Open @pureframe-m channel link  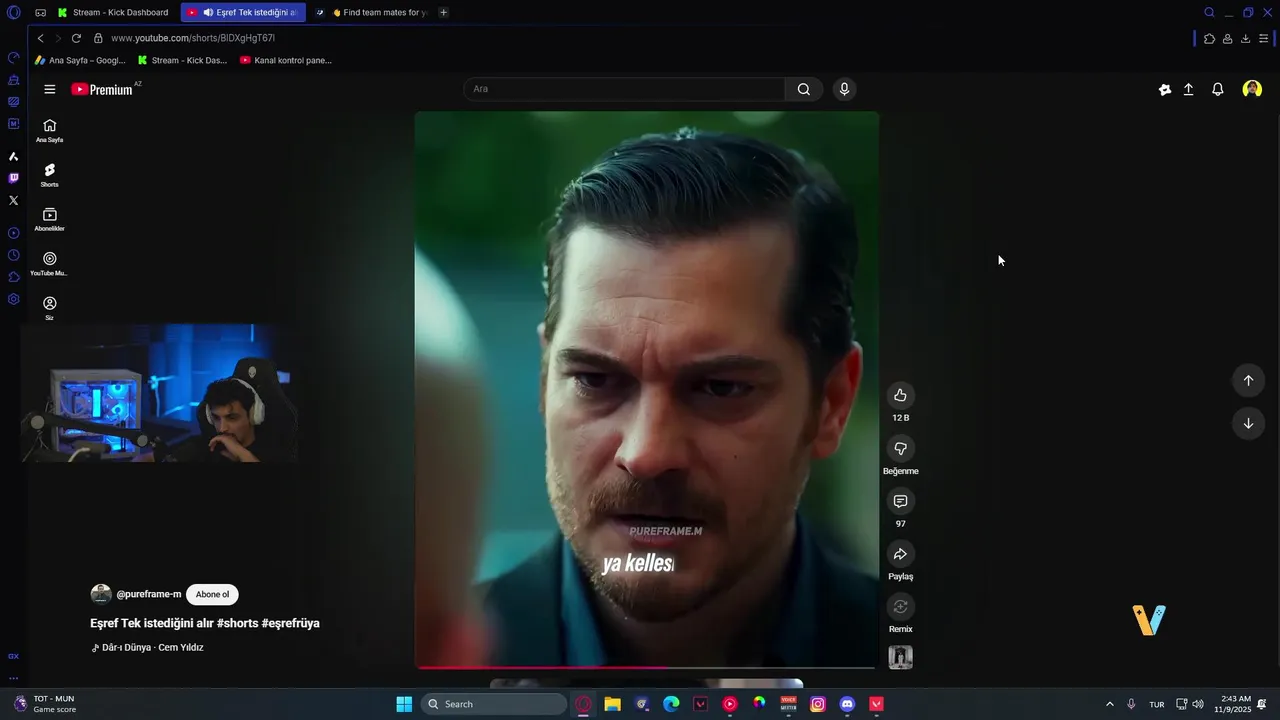149,594
